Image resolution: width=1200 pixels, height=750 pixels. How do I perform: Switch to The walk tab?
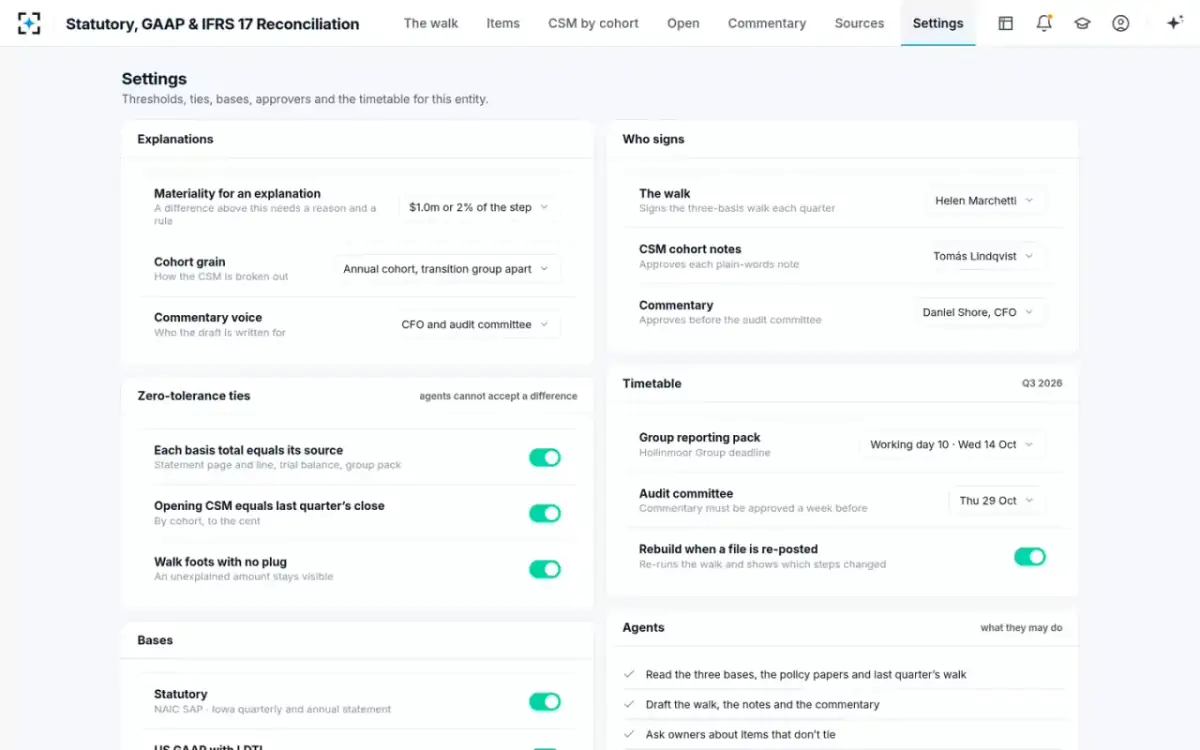coord(431,23)
